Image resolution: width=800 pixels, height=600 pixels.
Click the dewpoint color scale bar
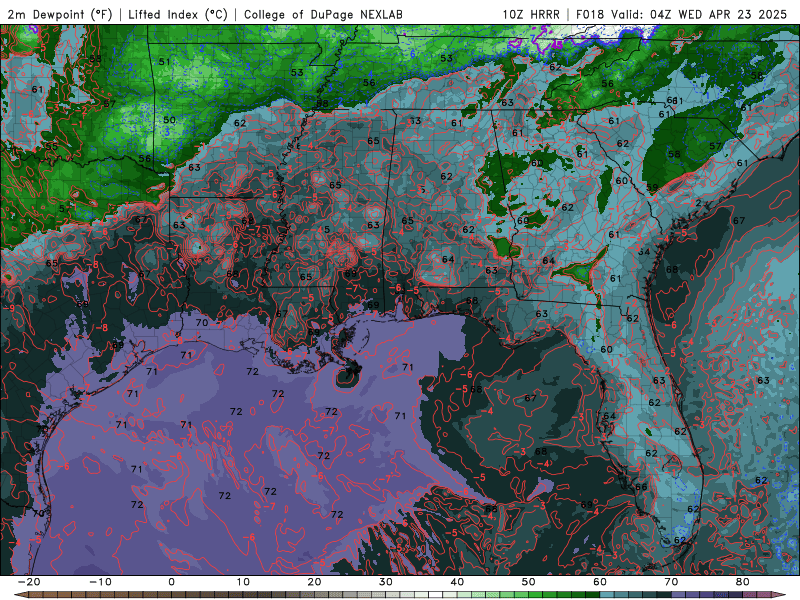pyautogui.click(x=400, y=595)
